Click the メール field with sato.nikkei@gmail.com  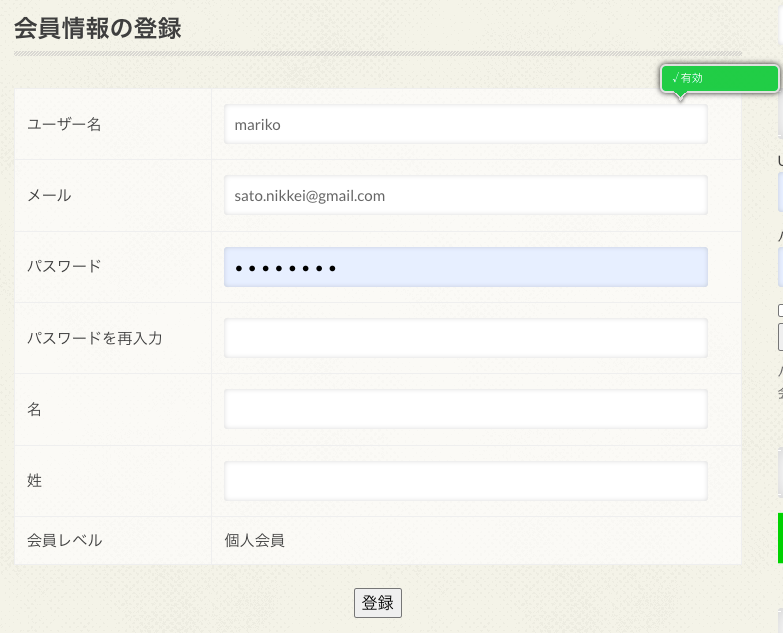click(465, 196)
